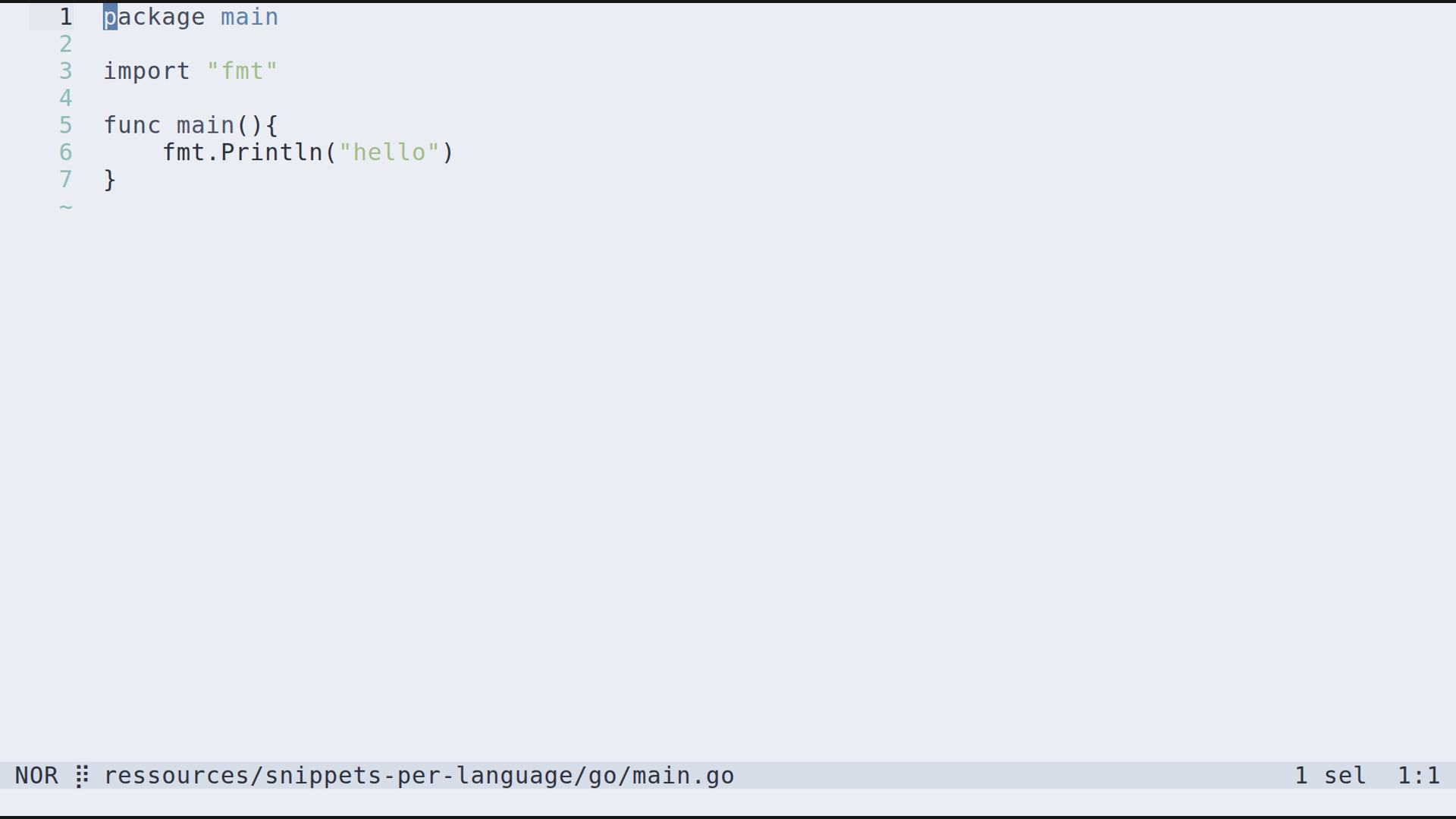1456x819 pixels.
Task: Select line number 5 in the gutter
Action: (x=66, y=125)
